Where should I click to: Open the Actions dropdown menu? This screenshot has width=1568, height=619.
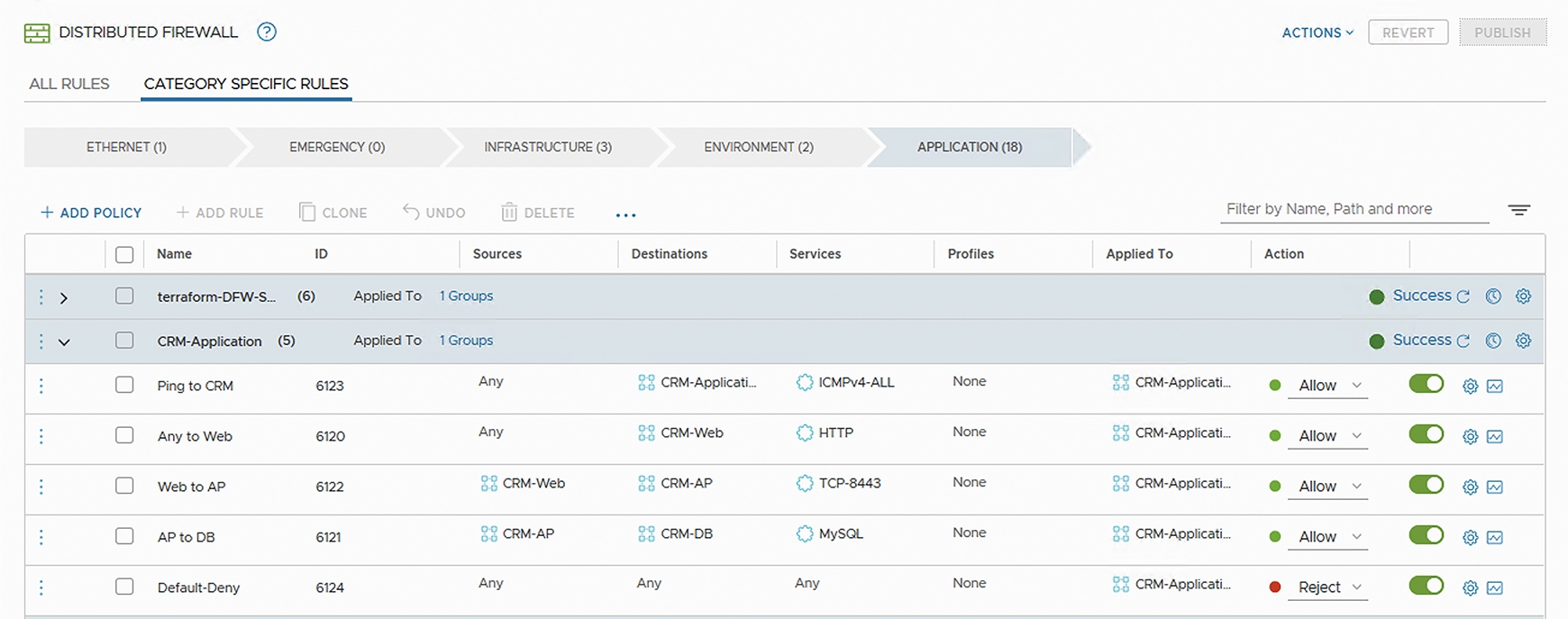(1317, 32)
